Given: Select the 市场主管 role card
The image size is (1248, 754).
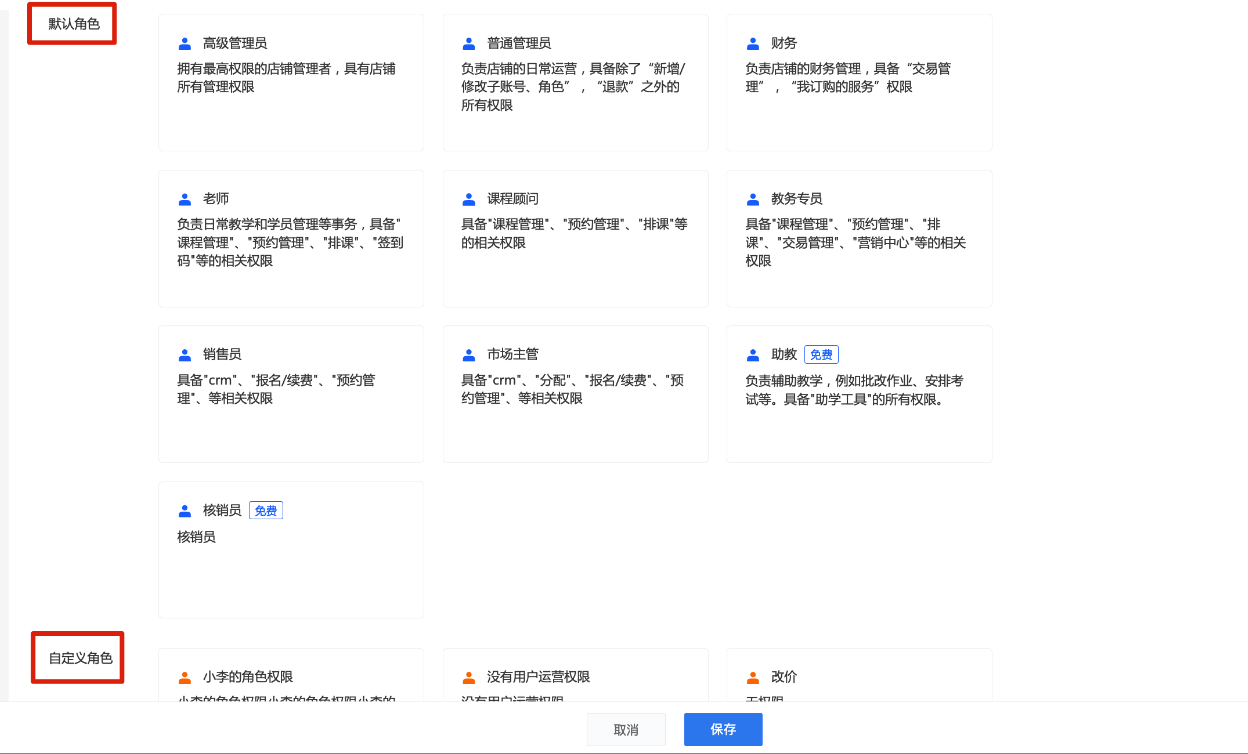Looking at the screenshot, I should (576, 394).
